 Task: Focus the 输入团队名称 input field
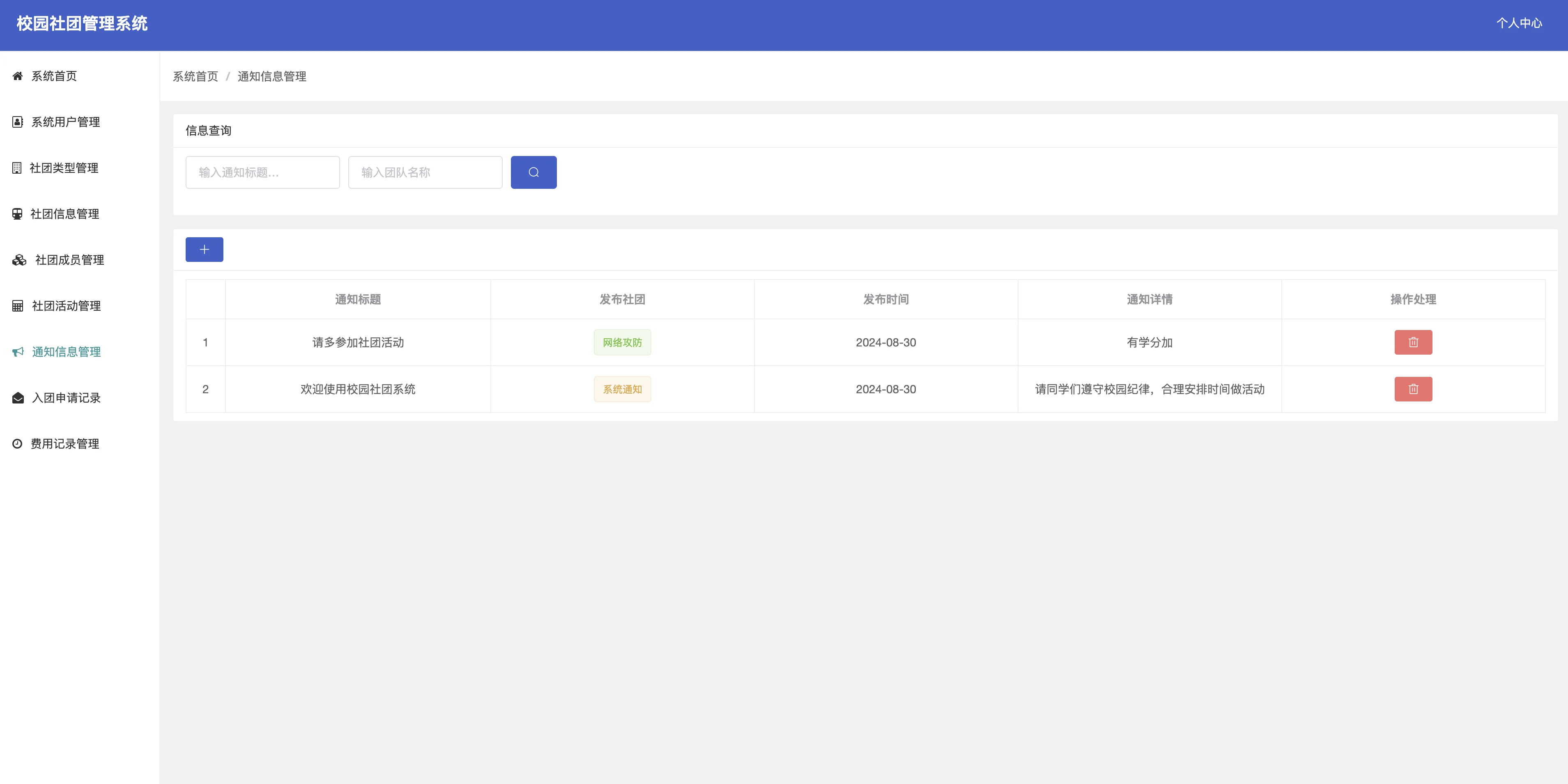425,172
